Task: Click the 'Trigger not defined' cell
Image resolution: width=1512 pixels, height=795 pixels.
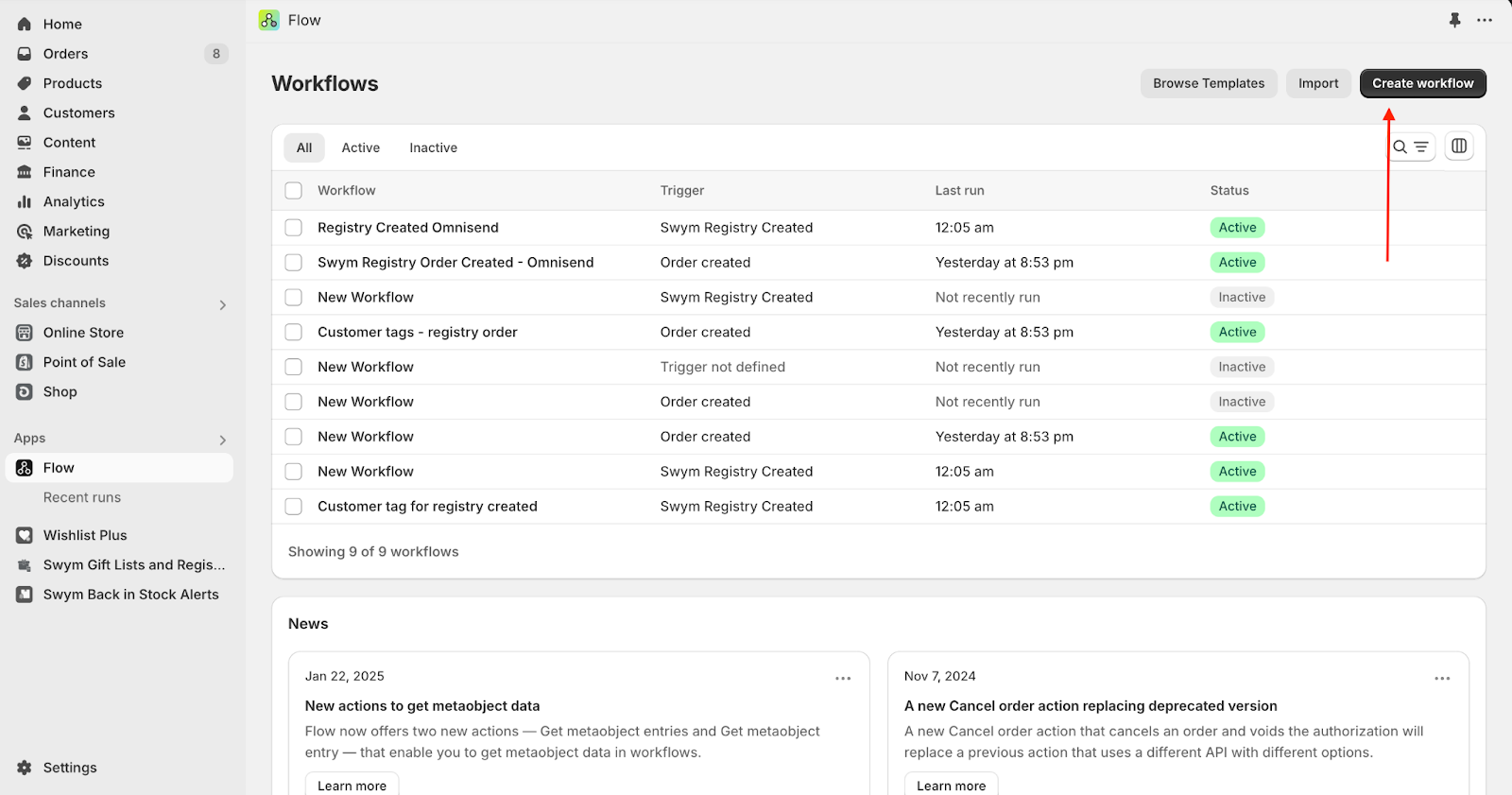Action: 723,367
